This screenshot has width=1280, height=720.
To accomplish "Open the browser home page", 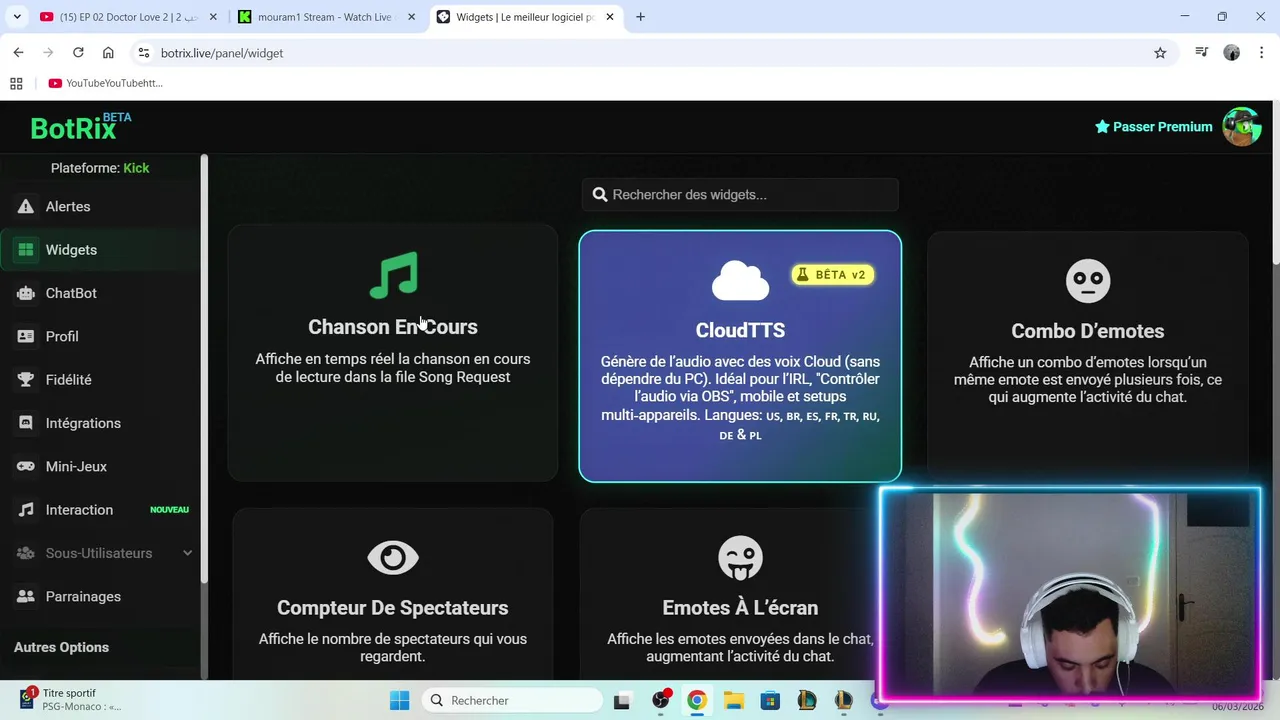I will tap(108, 53).
